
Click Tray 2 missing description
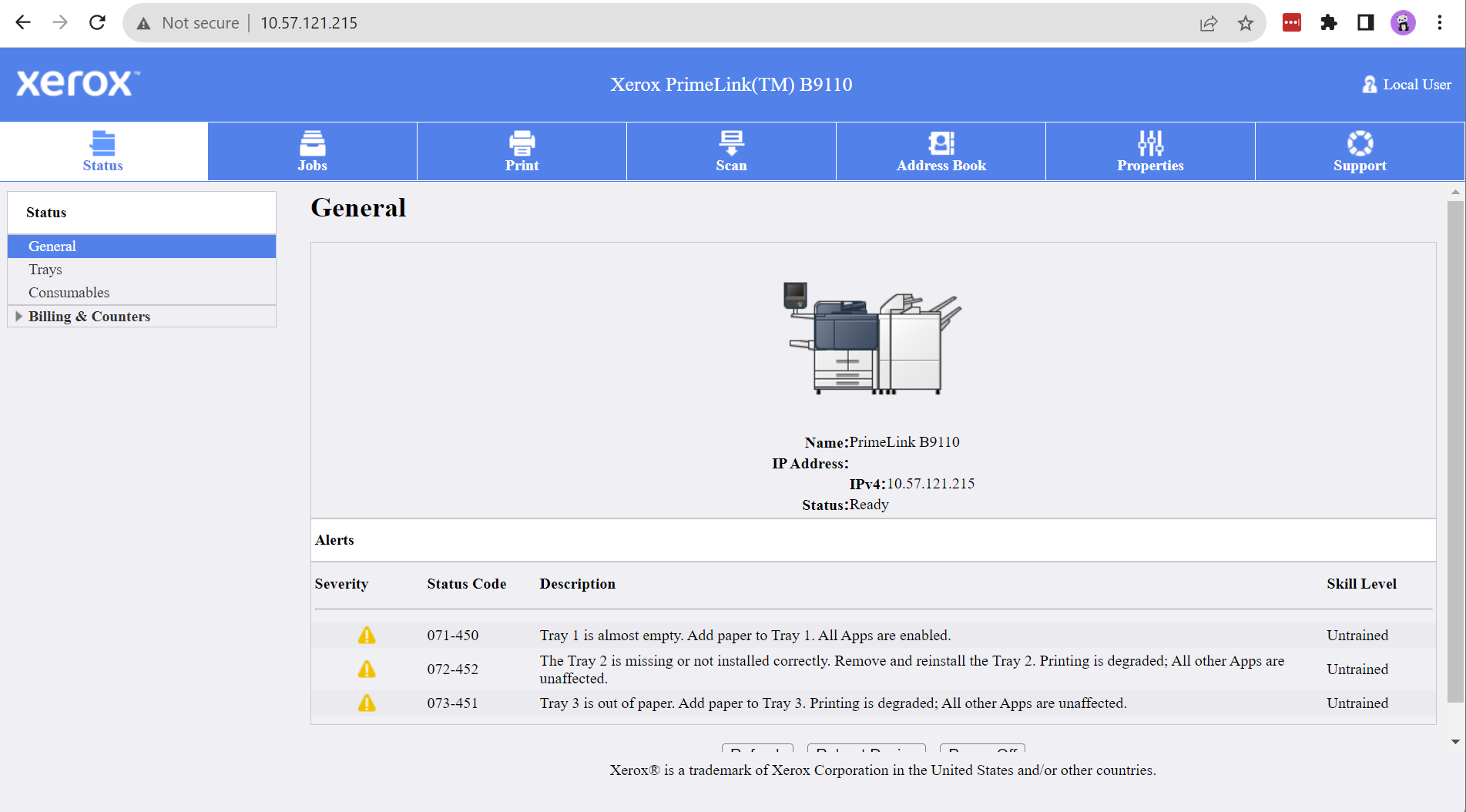tap(912, 669)
